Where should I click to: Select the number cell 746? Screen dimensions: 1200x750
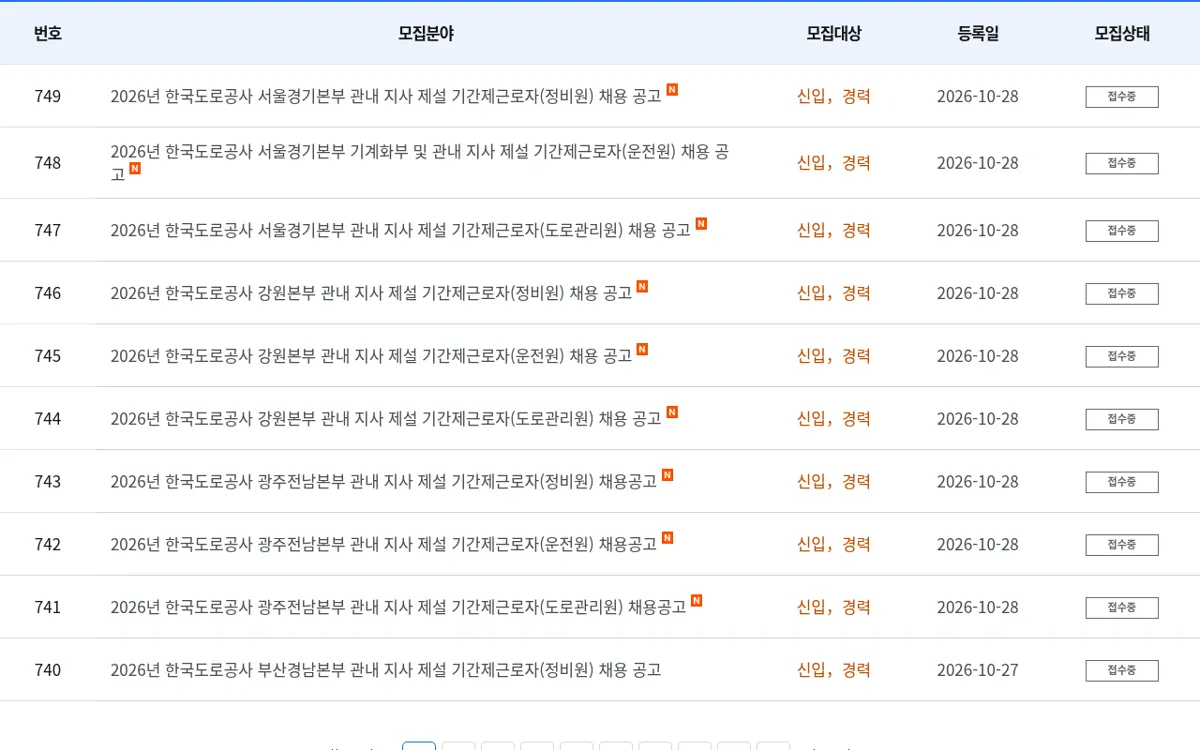(x=48, y=293)
